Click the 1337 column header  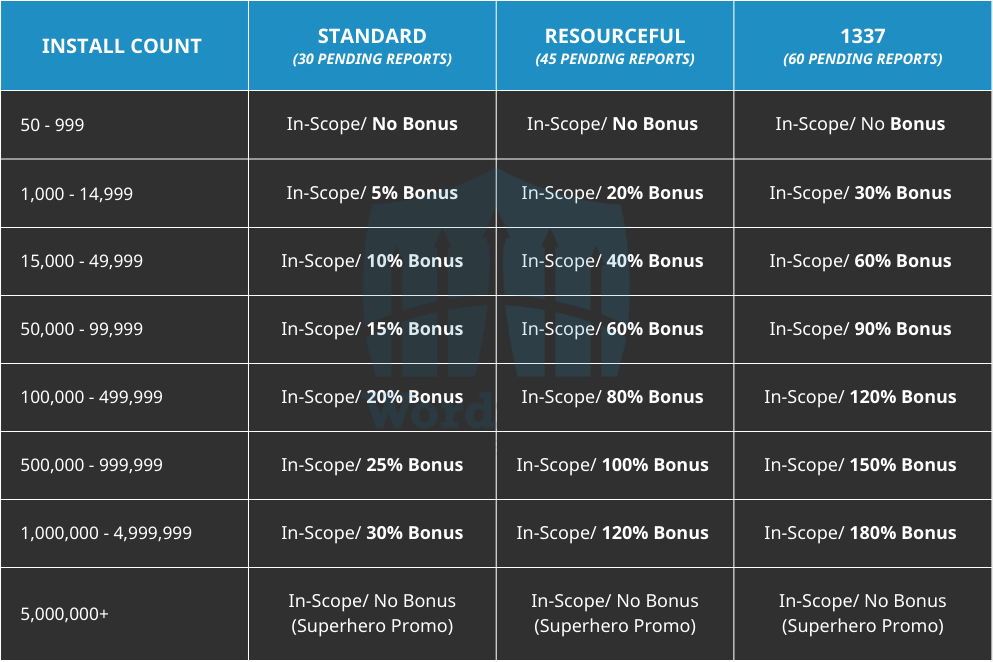[x=862, y=46]
